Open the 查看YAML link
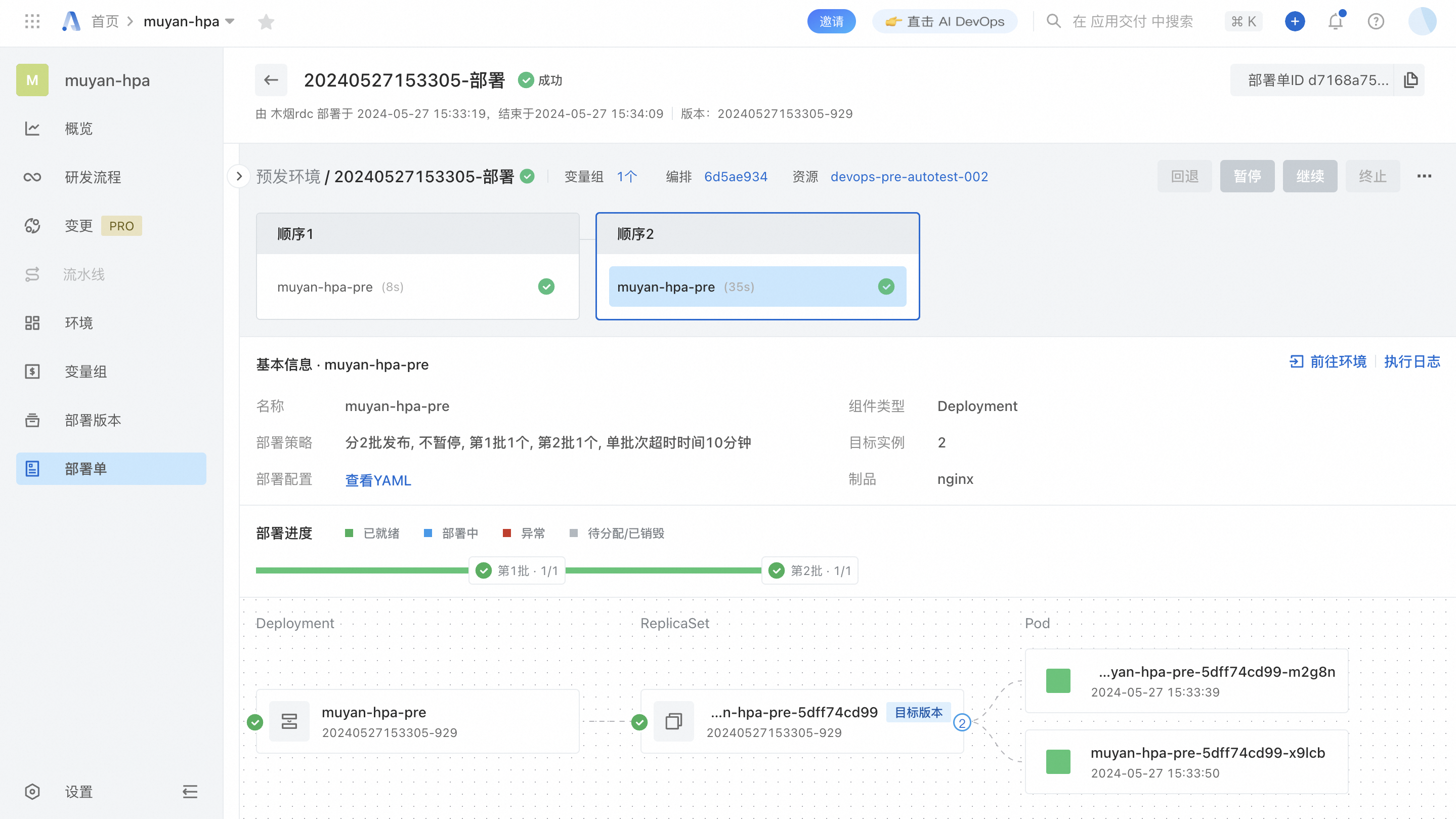1456x819 pixels. [377, 480]
